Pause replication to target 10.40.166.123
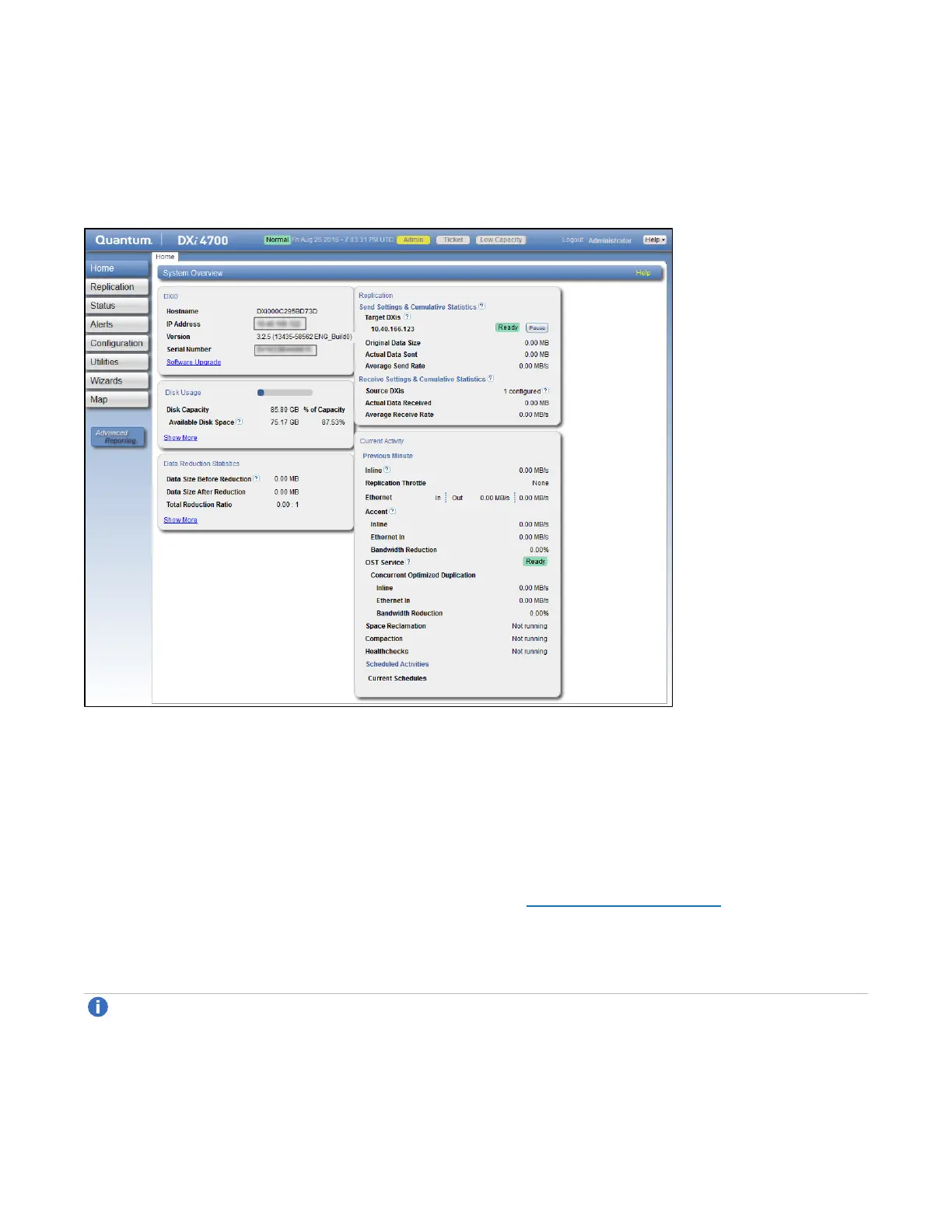Viewport: 952px width, 1232px height. coord(537,327)
